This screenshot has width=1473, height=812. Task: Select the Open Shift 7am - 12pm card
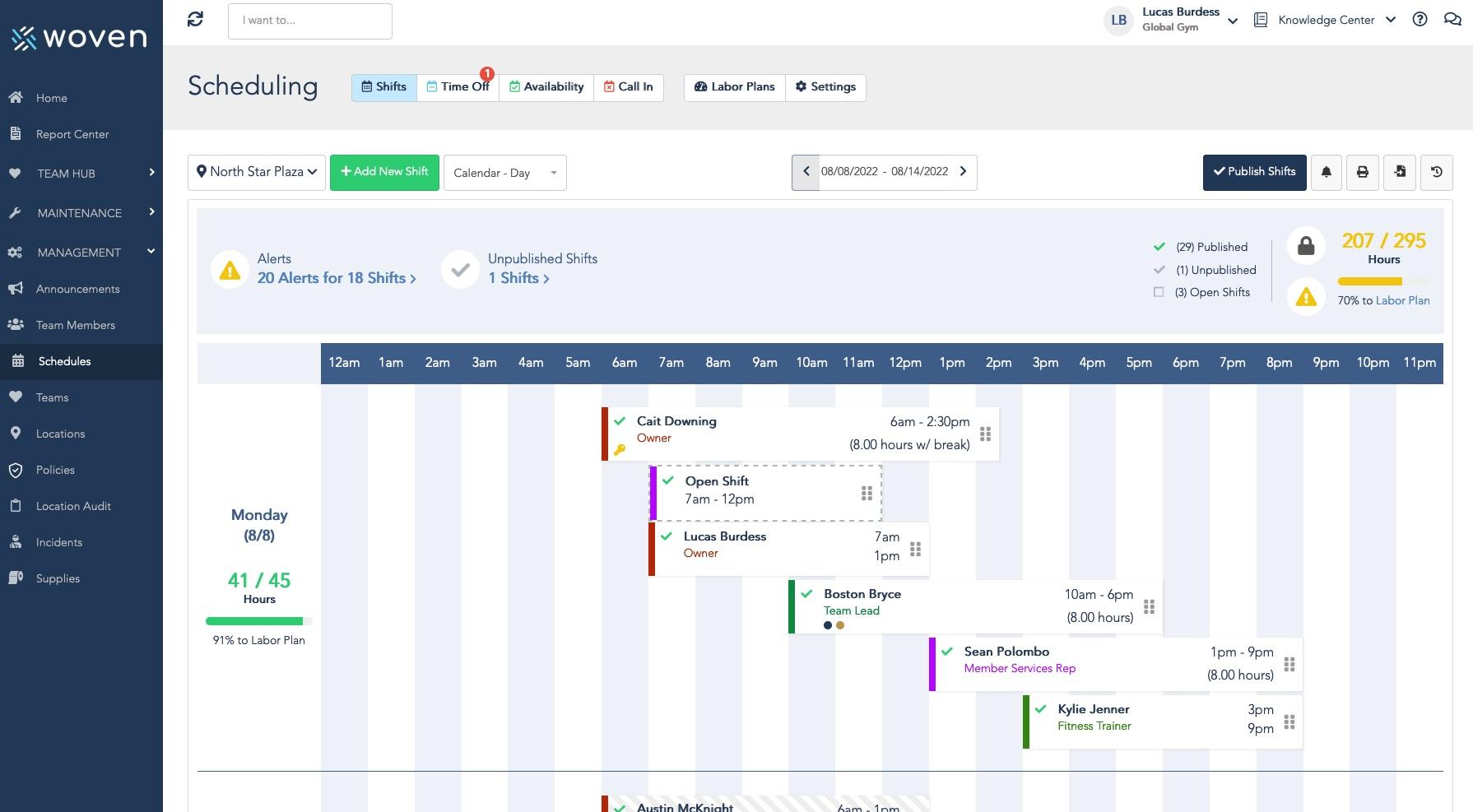[x=765, y=493]
